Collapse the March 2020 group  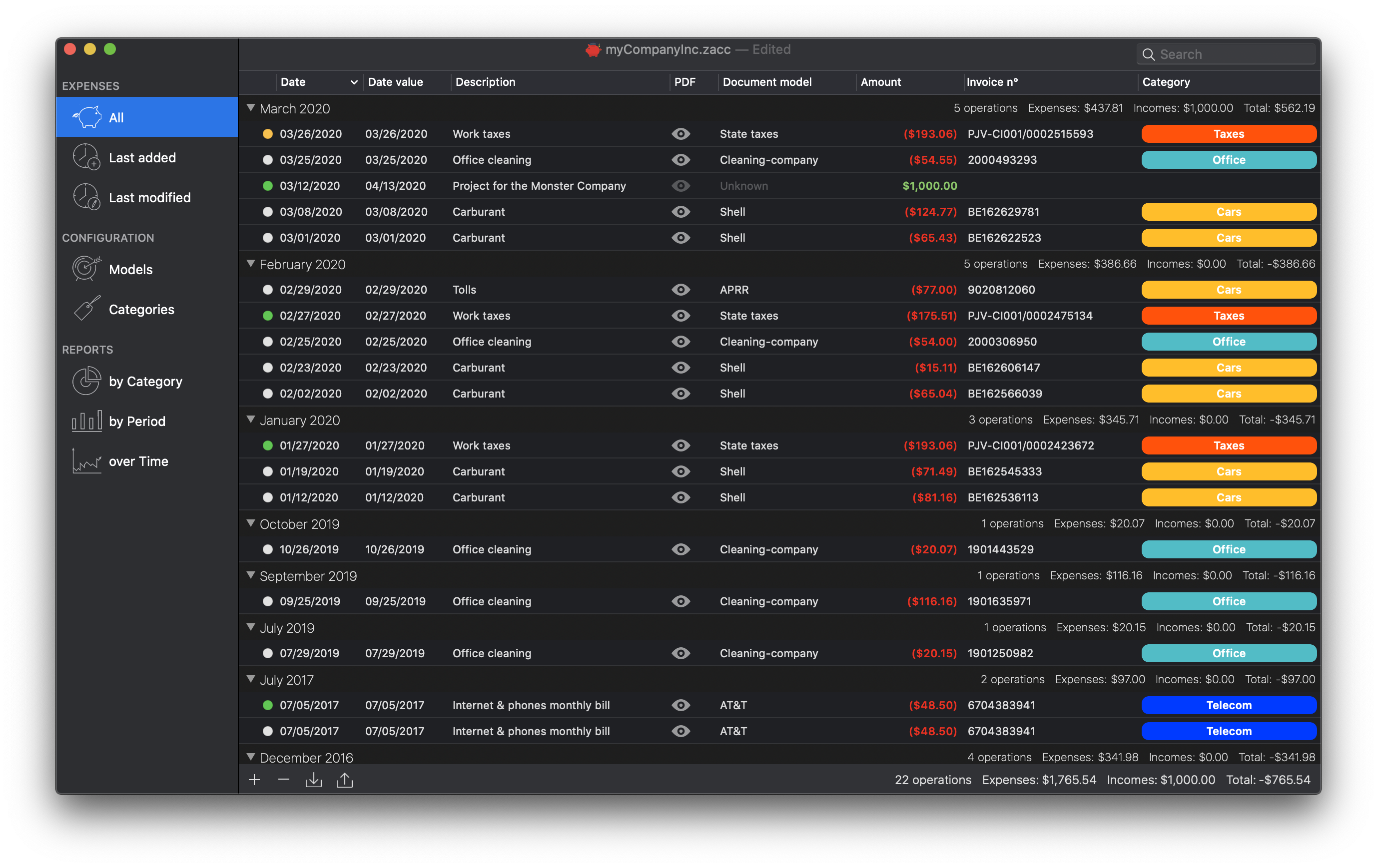[x=250, y=108]
